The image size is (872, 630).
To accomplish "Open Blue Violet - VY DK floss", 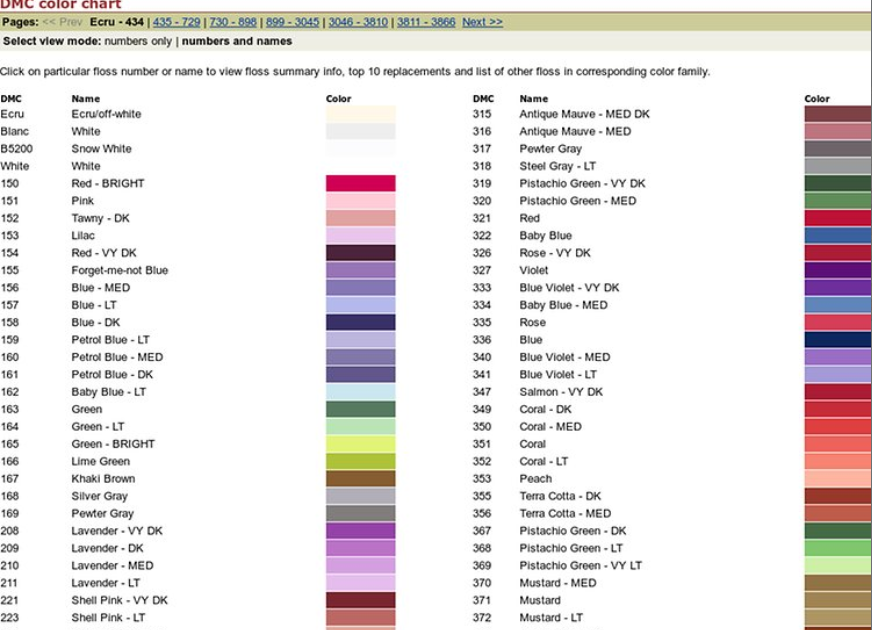I will pos(569,288).
